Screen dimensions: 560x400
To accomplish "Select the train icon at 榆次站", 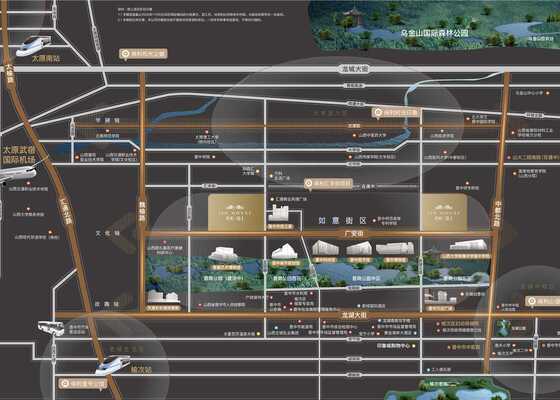I will pos(112,364).
